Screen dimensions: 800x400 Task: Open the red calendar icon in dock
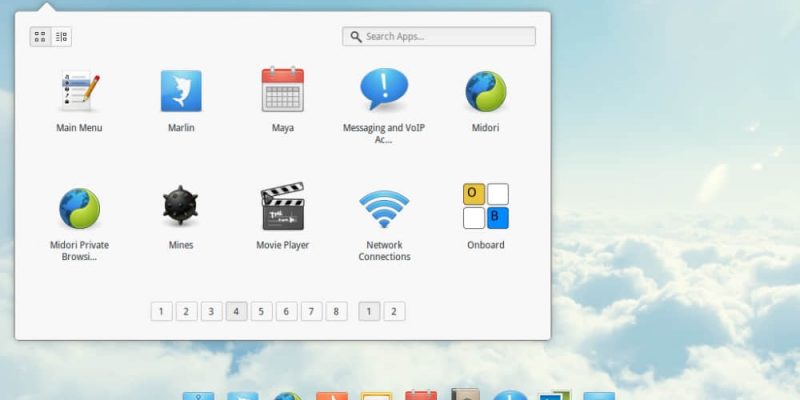[x=421, y=395]
